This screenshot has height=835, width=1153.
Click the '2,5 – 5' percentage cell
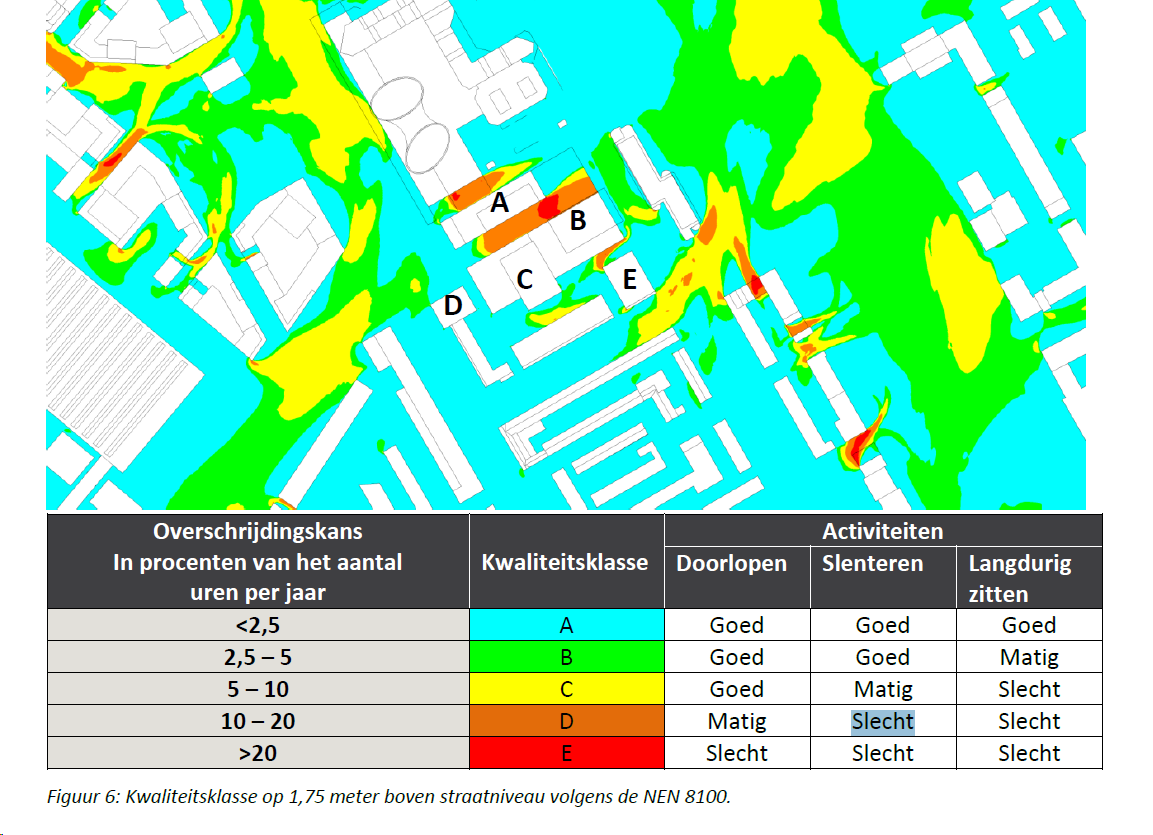point(258,657)
